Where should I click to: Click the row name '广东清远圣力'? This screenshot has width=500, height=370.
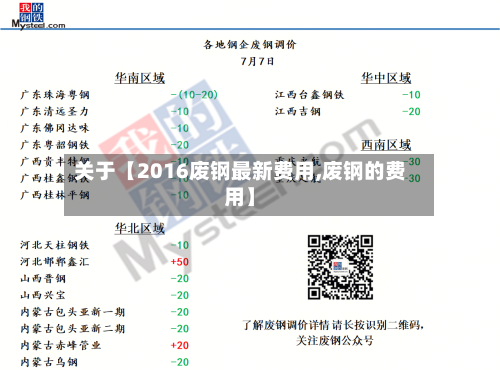pos(55,112)
